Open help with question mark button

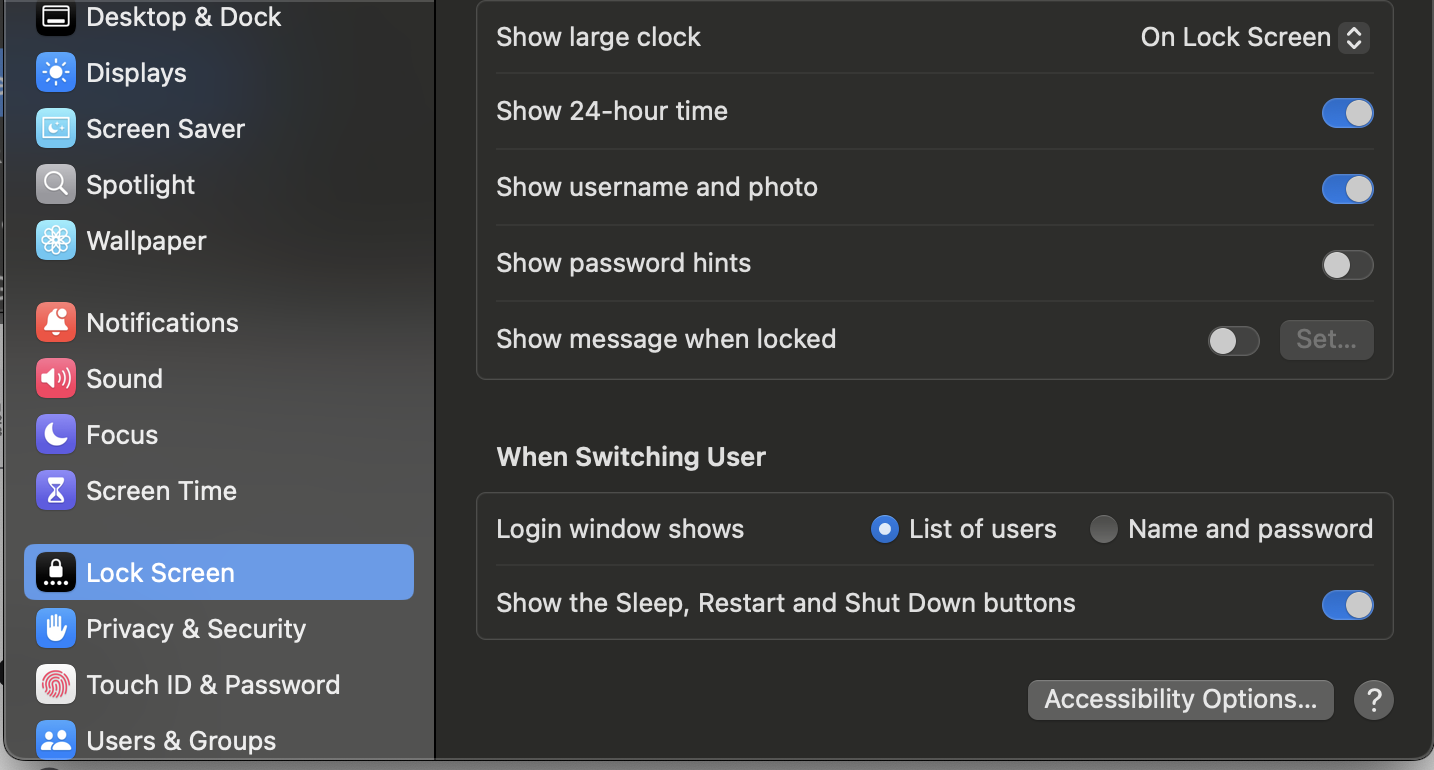[1373, 700]
